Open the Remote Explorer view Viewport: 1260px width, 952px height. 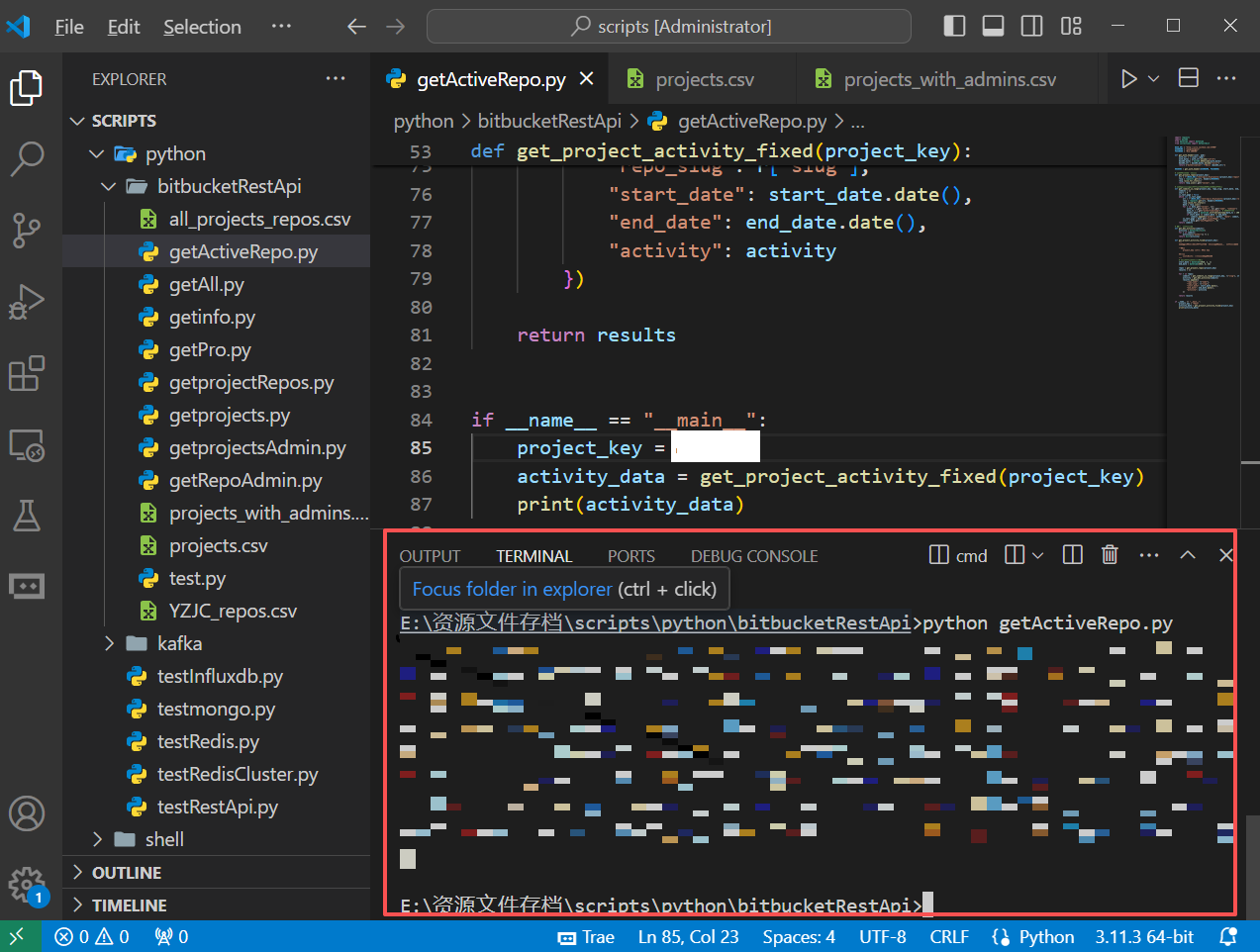point(27,445)
